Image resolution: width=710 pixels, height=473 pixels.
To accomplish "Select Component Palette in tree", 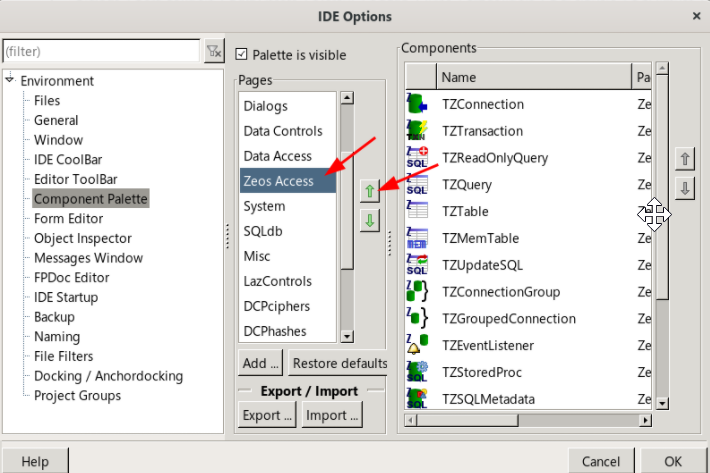I will 91,199.
